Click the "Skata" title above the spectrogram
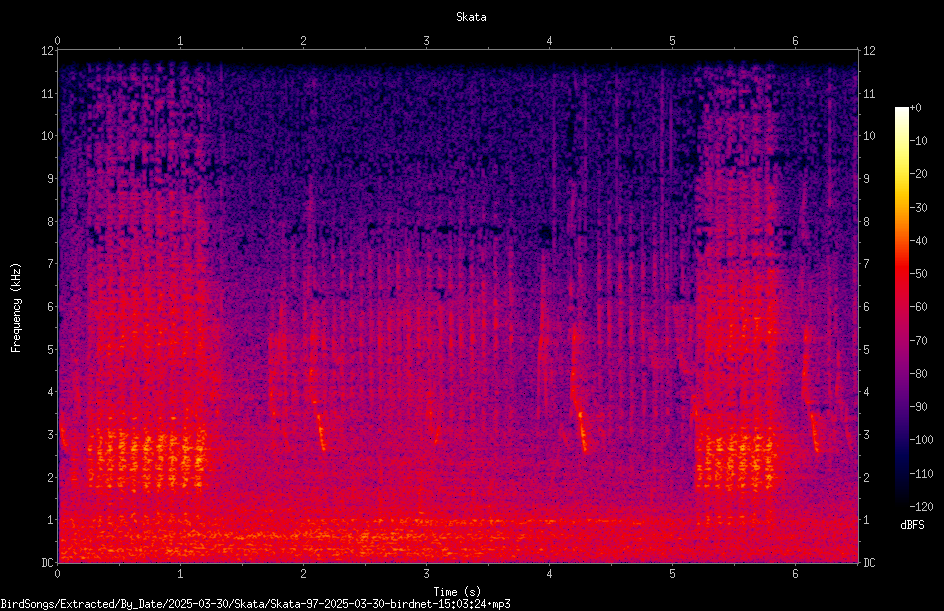This screenshot has width=944, height=611. point(471,17)
